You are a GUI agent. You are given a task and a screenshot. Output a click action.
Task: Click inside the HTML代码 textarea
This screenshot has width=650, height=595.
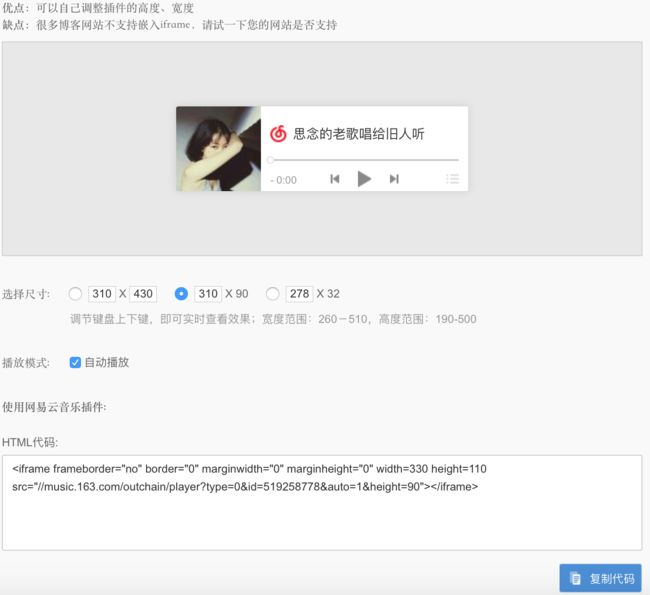coord(322,503)
